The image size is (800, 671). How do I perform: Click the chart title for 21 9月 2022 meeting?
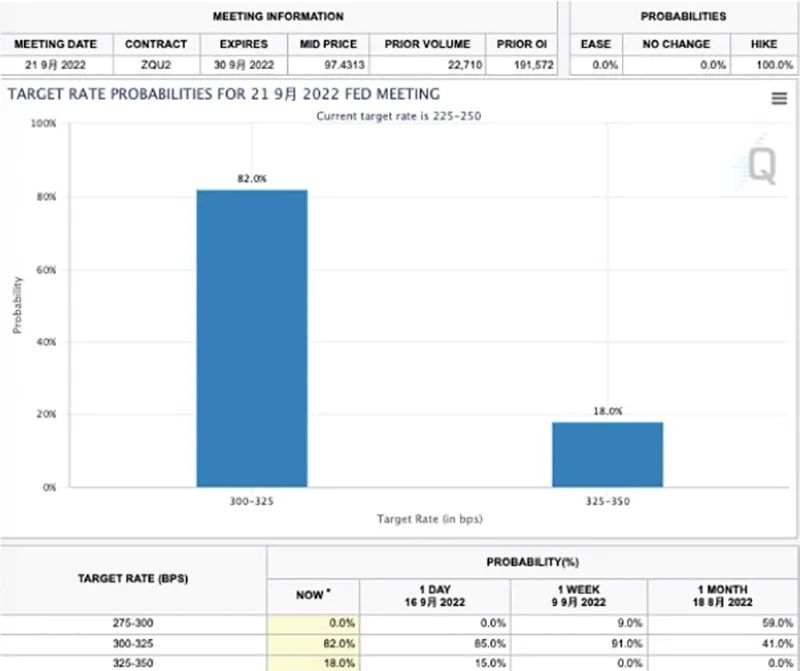tap(224, 94)
